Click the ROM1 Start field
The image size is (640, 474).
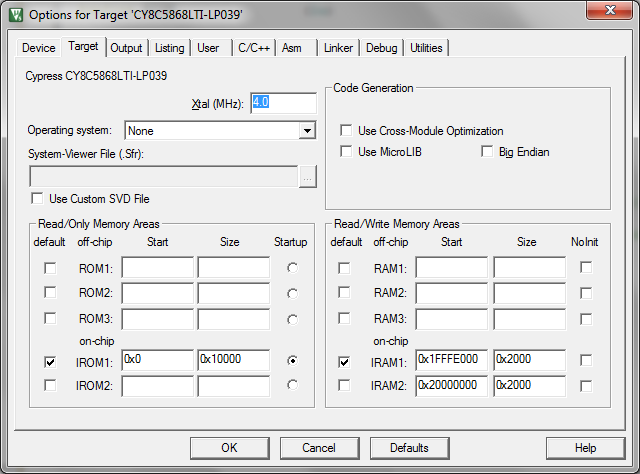click(158, 267)
